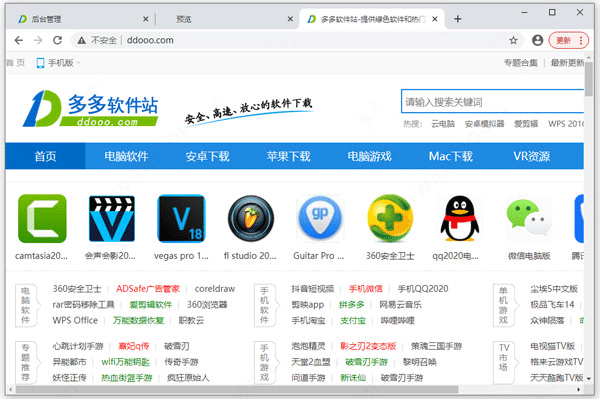Open the 极品飞车14 link
This screenshot has width=600, height=399.
[x=552, y=305]
